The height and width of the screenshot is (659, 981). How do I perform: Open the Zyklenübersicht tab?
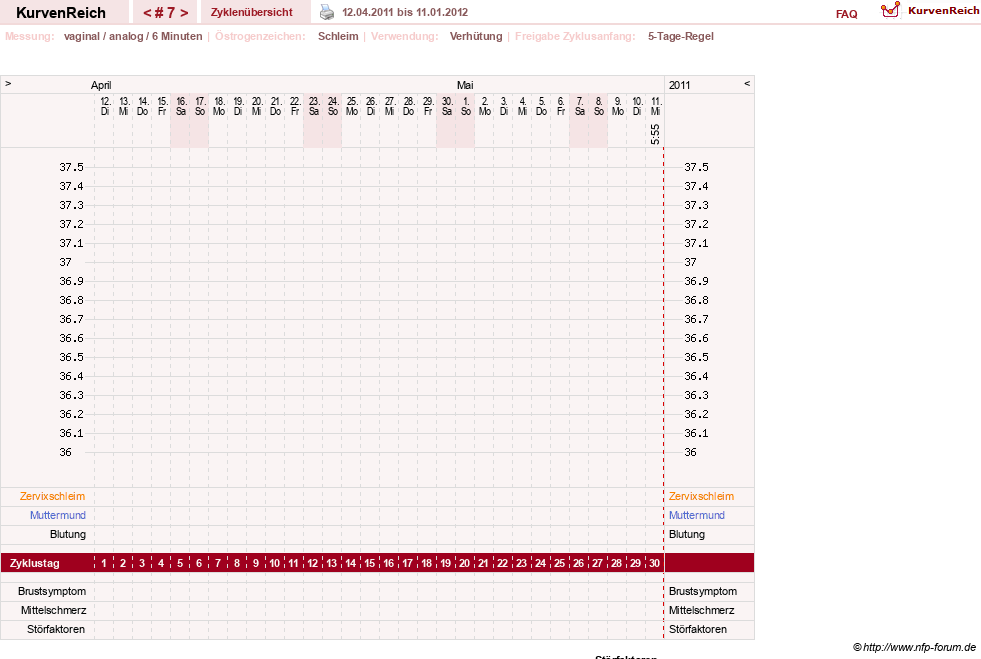click(252, 12)
